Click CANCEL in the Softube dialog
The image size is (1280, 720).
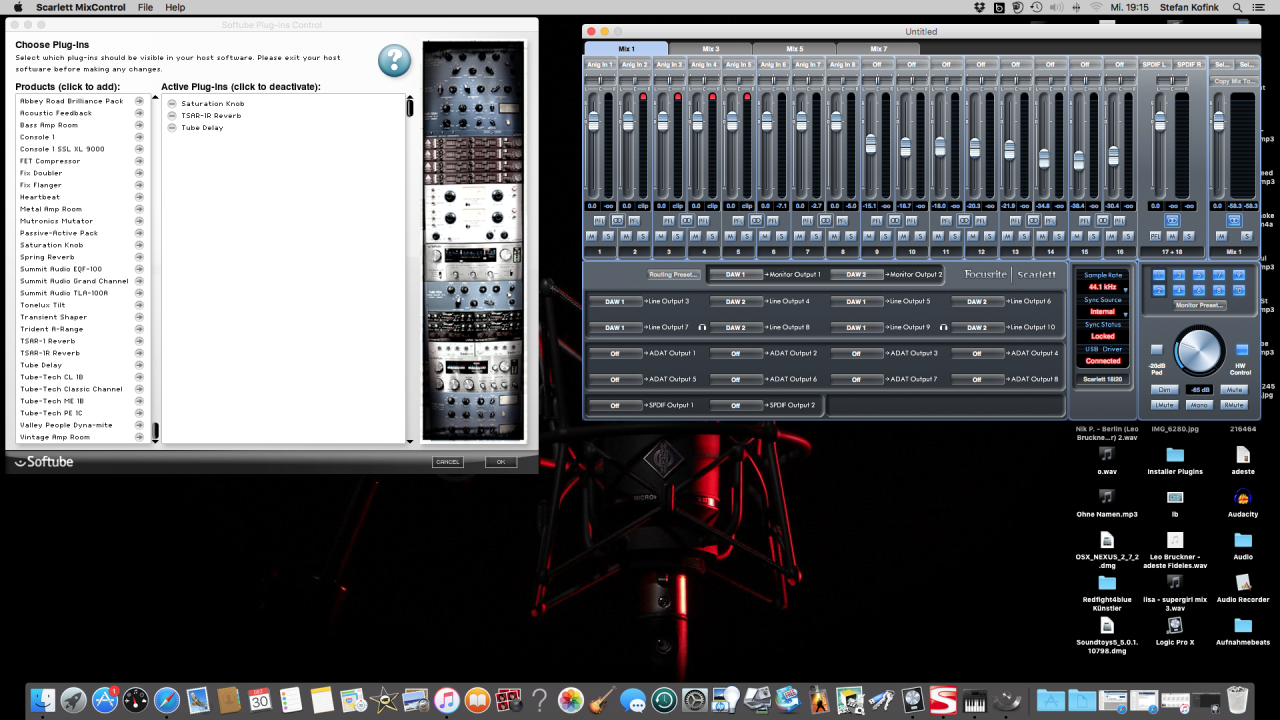point(448,462)
